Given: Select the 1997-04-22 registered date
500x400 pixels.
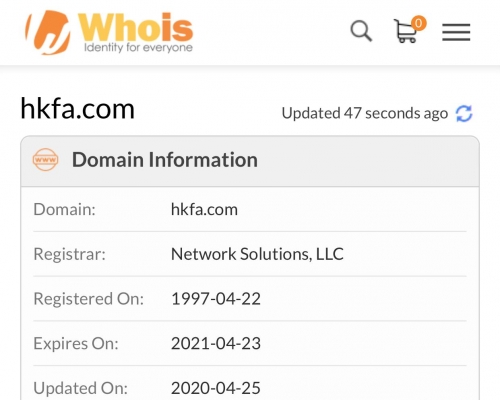Looking at the screenshot, I should (x=216, y=299).
